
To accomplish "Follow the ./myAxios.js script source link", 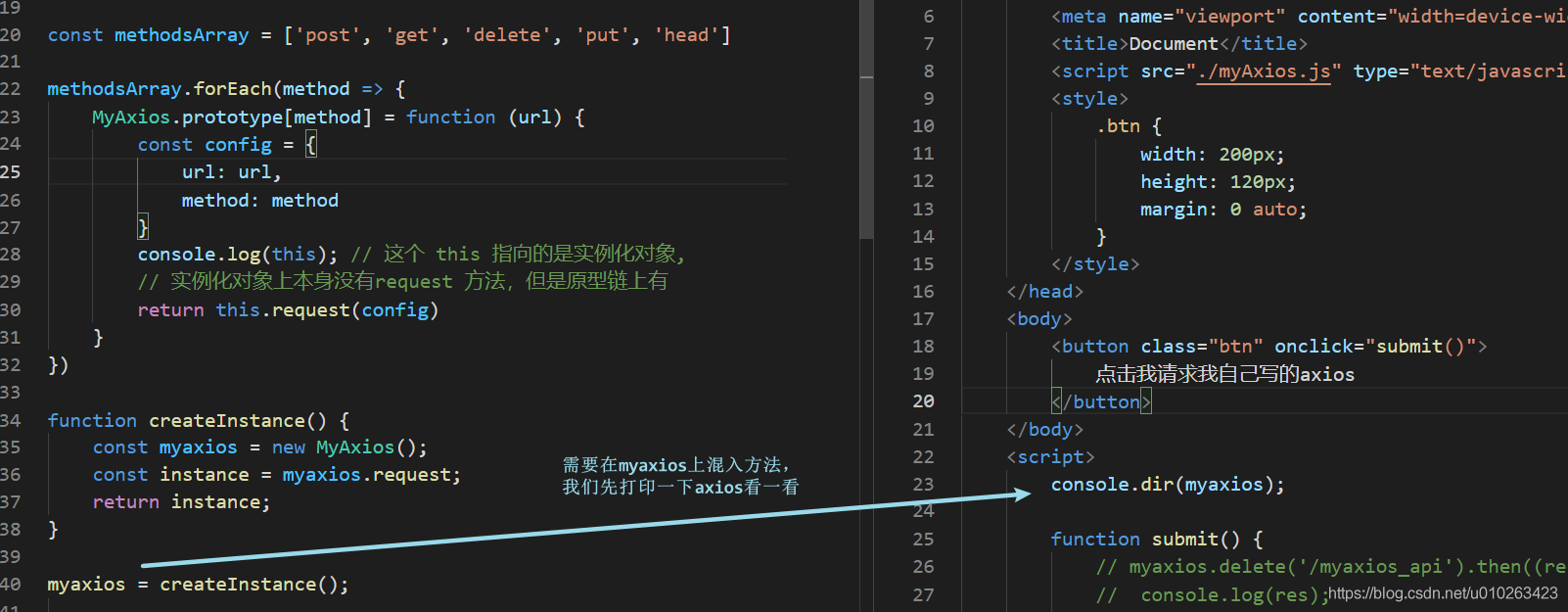I will coord(1264,71).
